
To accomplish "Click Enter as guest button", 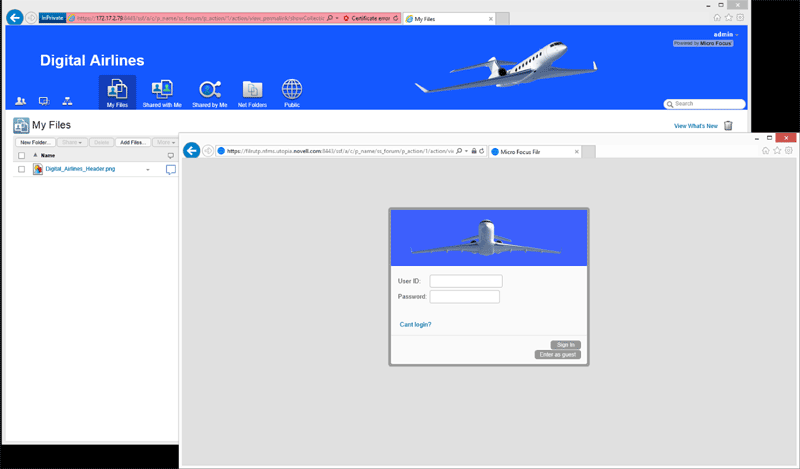I will (x=558, y=355).
